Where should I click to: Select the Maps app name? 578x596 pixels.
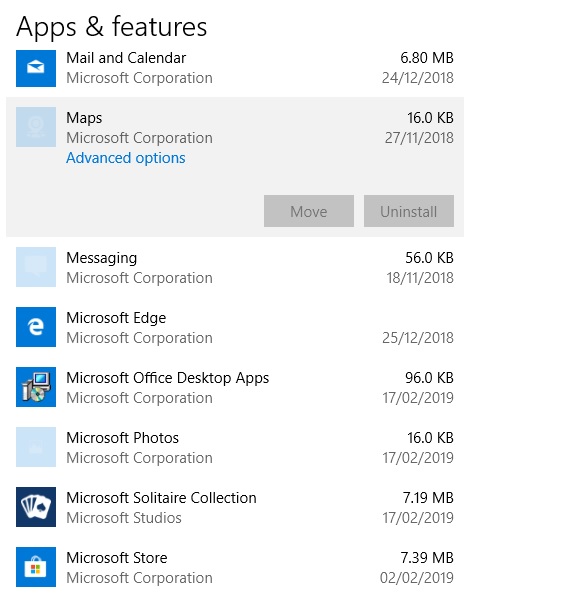pyautogui.click(x=84, y=118)
